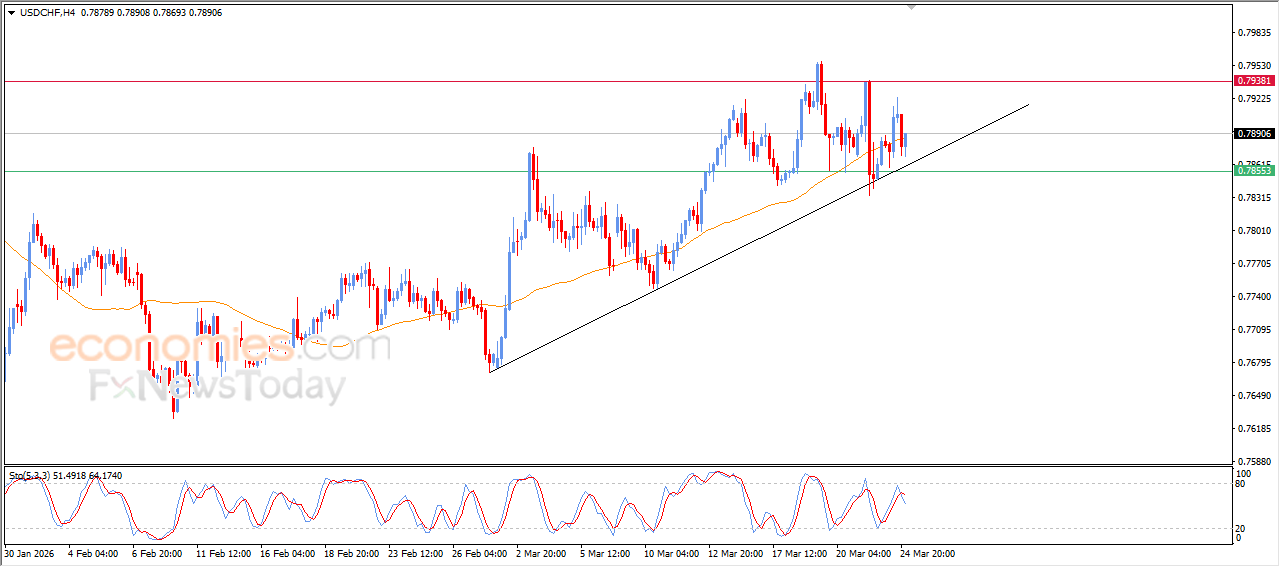Click the 5 Mar 12:00 time label

point(606,553)
